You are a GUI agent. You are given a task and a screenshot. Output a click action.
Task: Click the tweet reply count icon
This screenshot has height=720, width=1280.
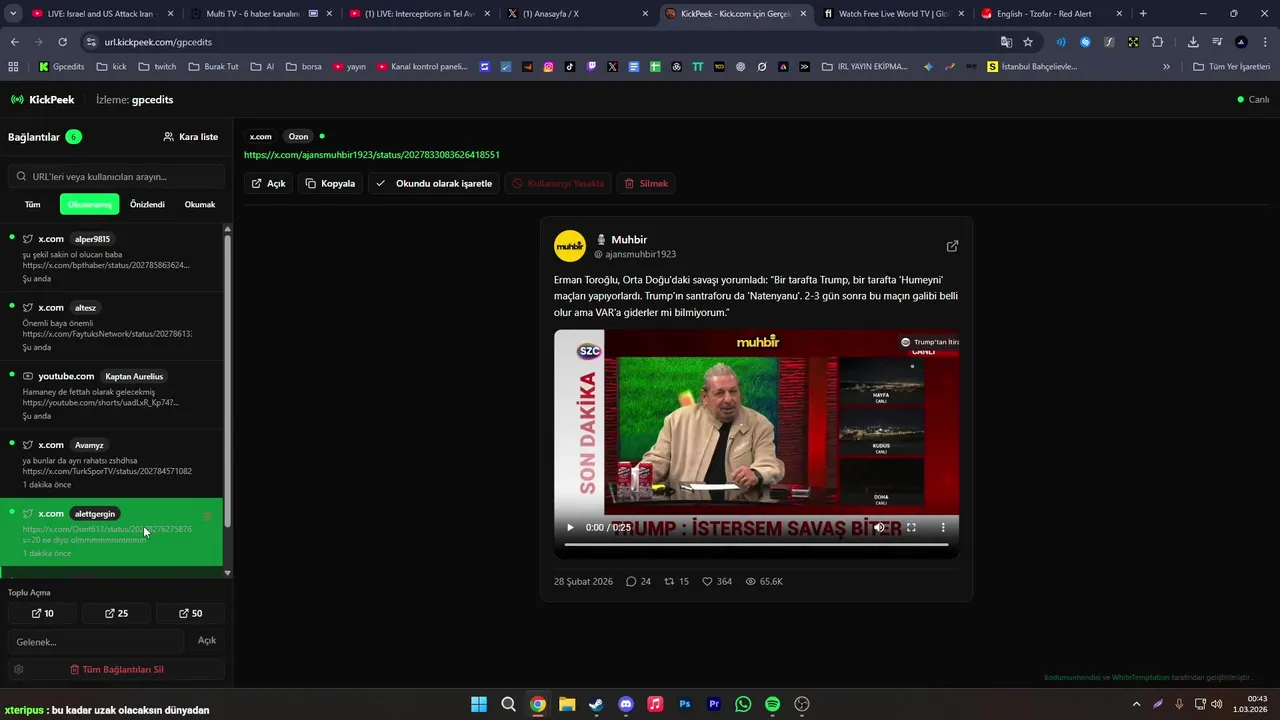tap(631, 581)
